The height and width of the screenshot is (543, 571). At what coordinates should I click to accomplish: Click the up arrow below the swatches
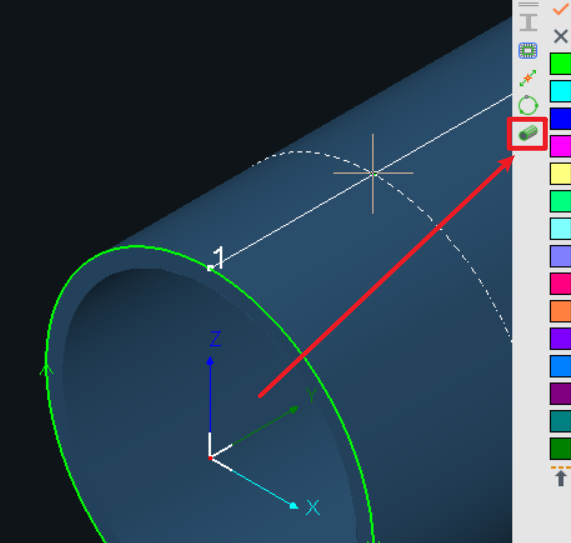pyautogui.click(x=561, y=478)
